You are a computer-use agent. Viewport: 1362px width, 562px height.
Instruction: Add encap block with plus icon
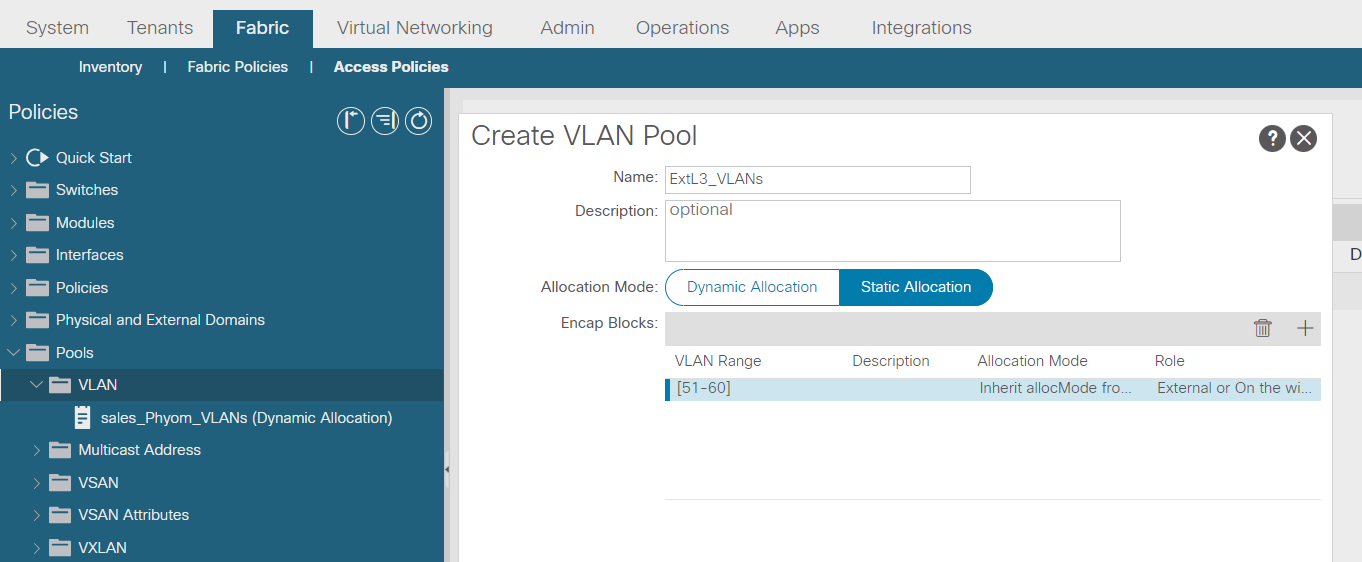[x=1305, y=328]
